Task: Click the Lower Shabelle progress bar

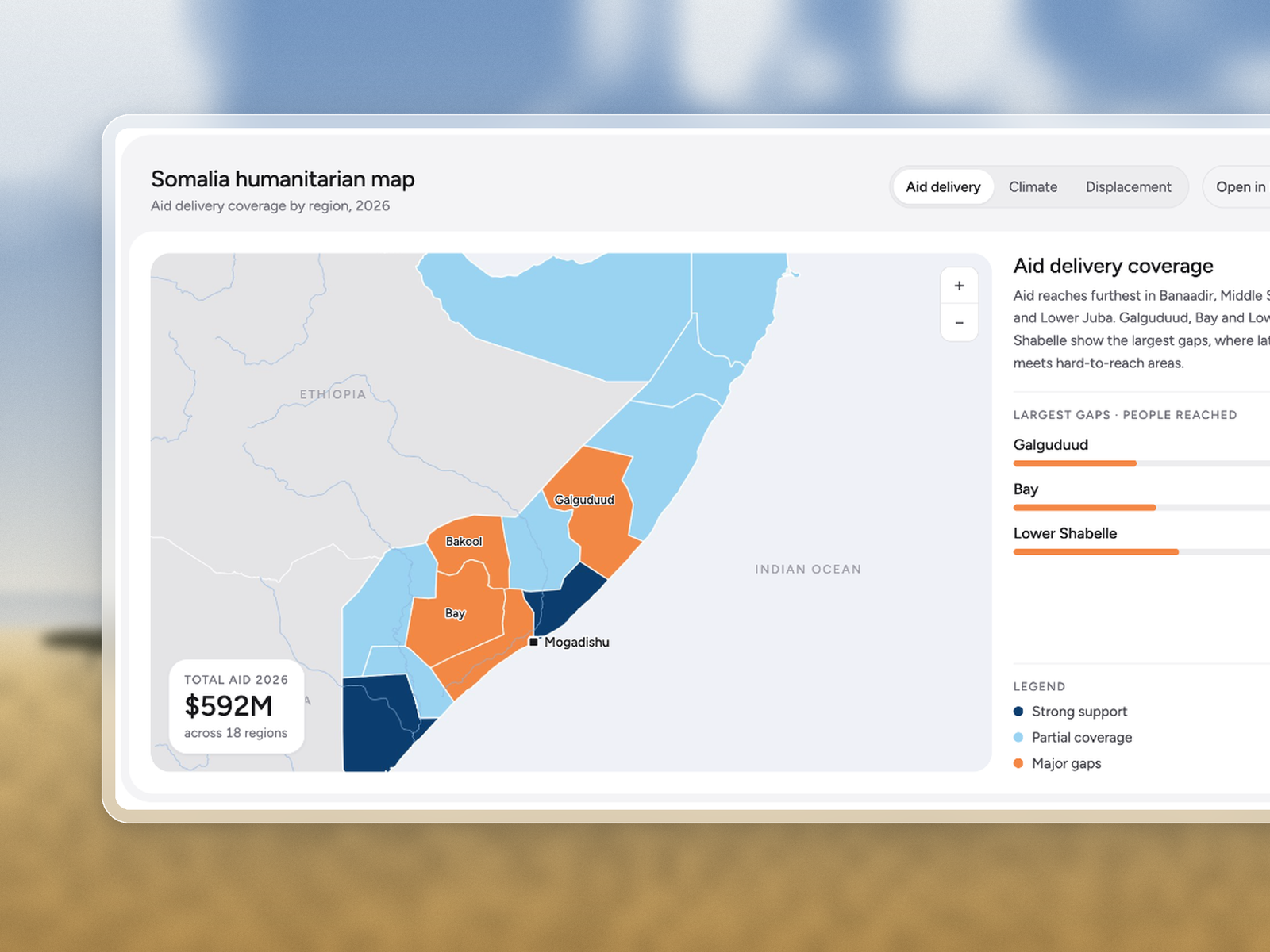Action: coord(1141,552)
